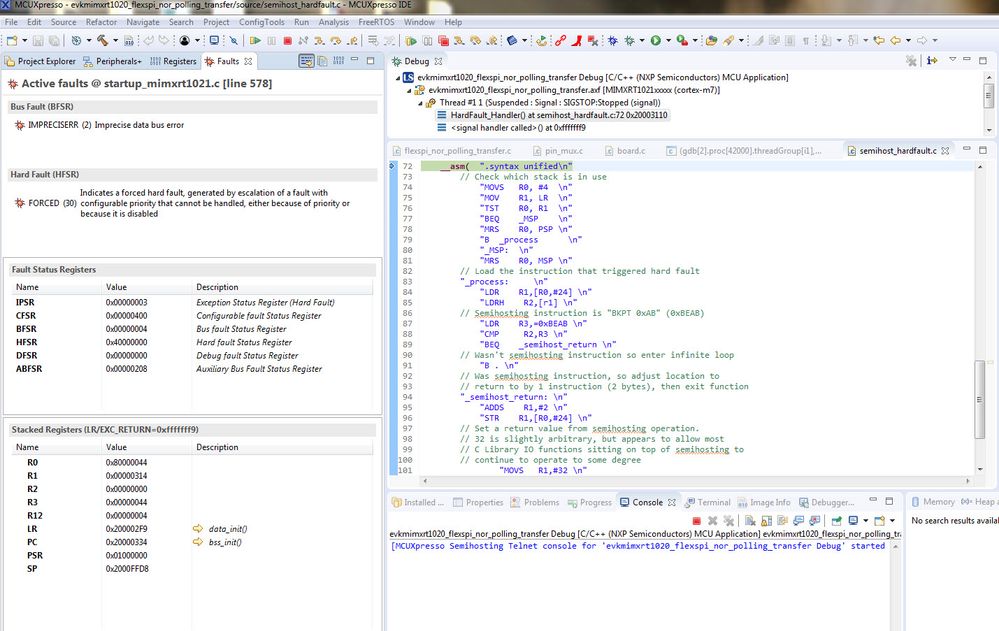Select the Build hammer icon
999x631 pixels.
[103, 39]
